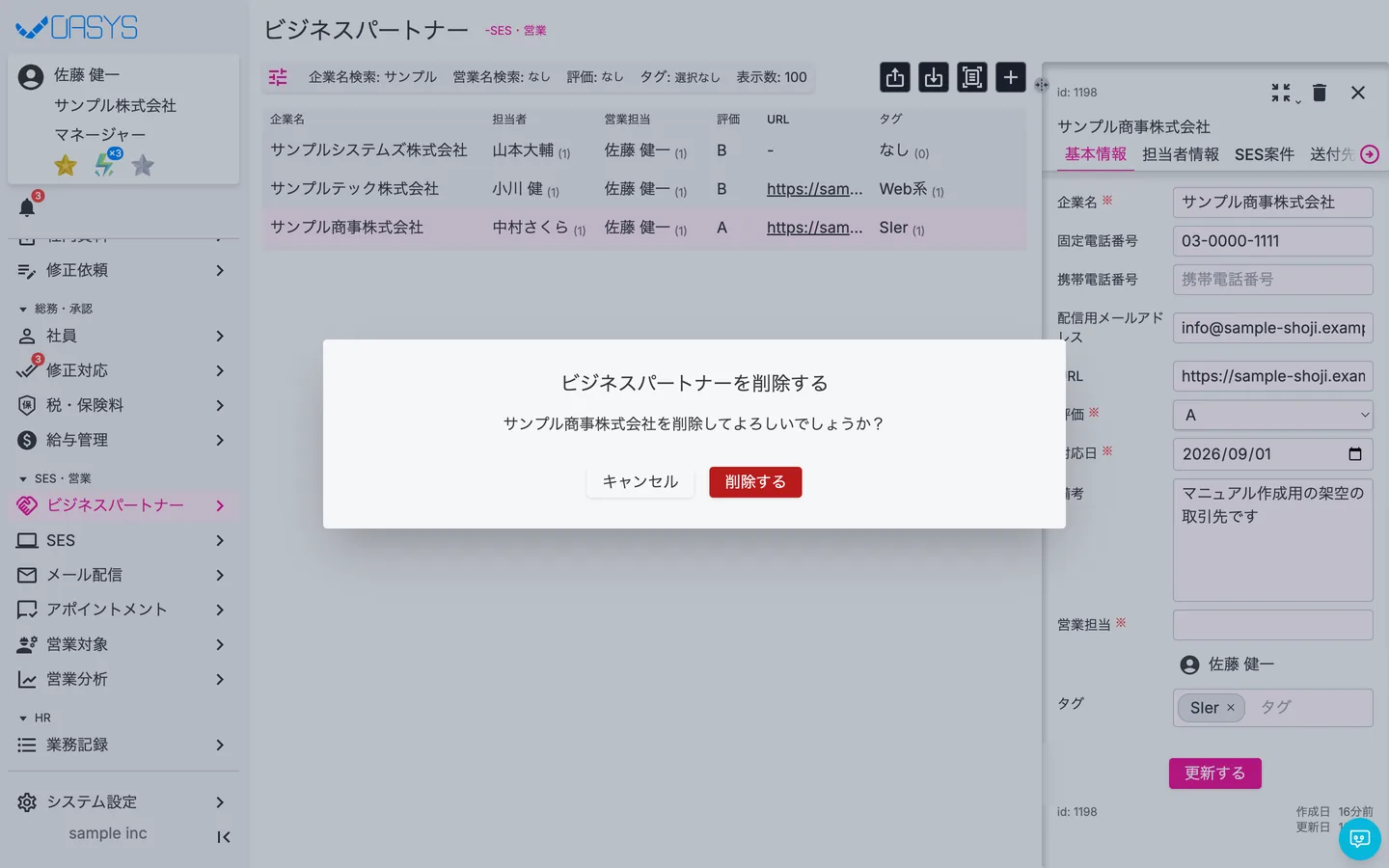The height and width of the screenshot is (868, 1389).
Task: Confirm deletion with 削除する button
Action: [x=755, y=482]
